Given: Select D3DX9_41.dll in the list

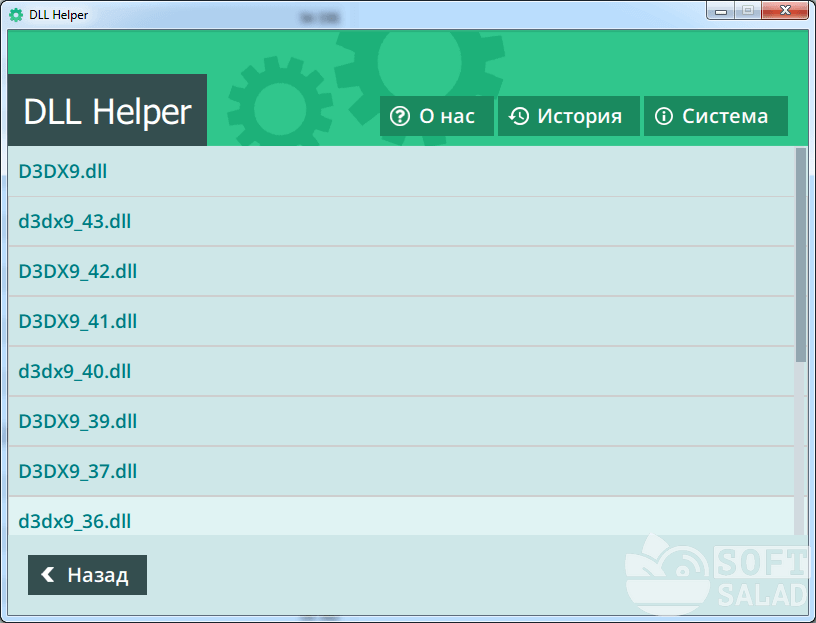Looking at the screenshot, I should (x=401, y=321).
